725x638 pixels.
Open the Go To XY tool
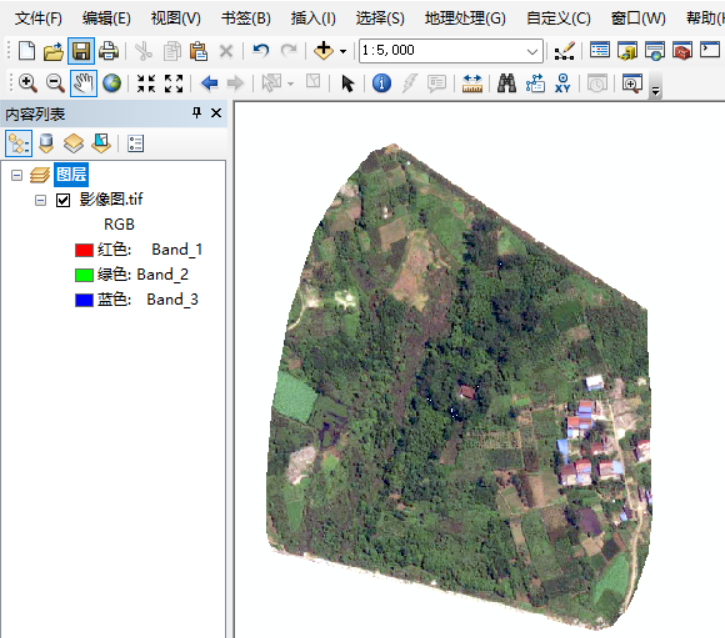pos(563,85)
